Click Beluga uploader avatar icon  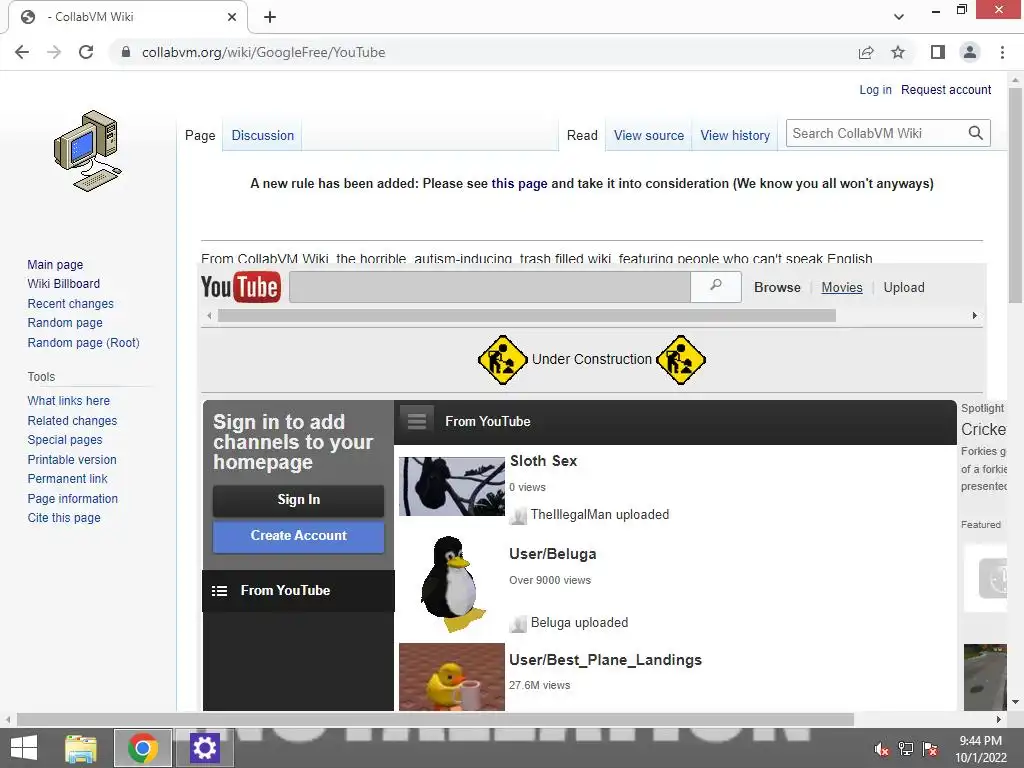pyautogui.click(x=518, y=624)
